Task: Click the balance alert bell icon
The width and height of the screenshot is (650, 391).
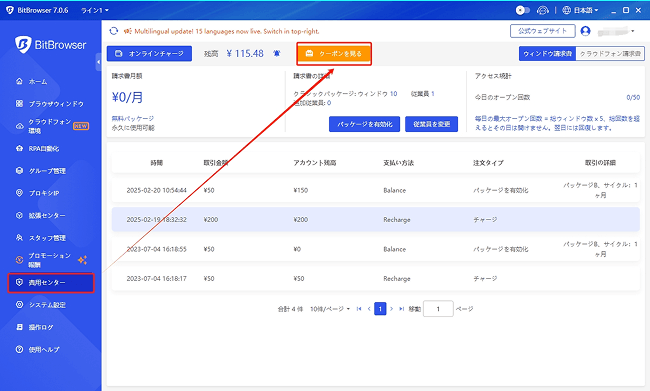Action: [x=276, y=53]
